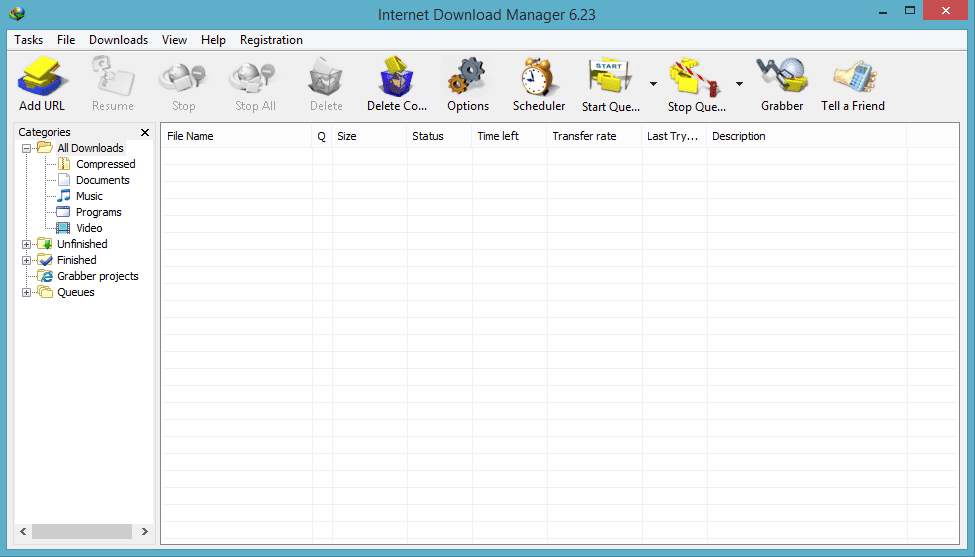Select the Video category label
This screenshot has height=557, width=975.
pyautogui.click(x=89, y=228)
